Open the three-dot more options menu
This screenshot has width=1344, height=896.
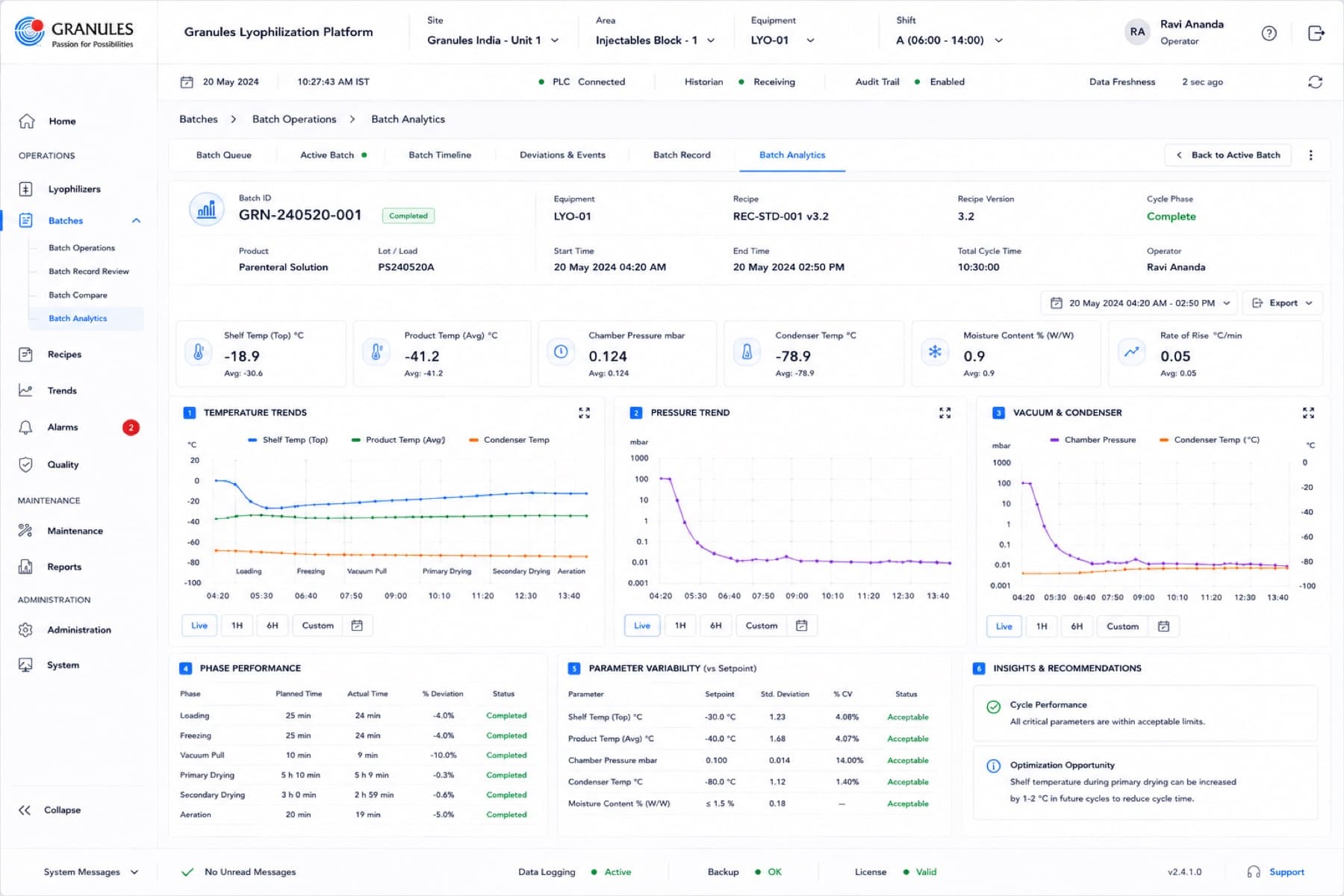[1310, 155]
